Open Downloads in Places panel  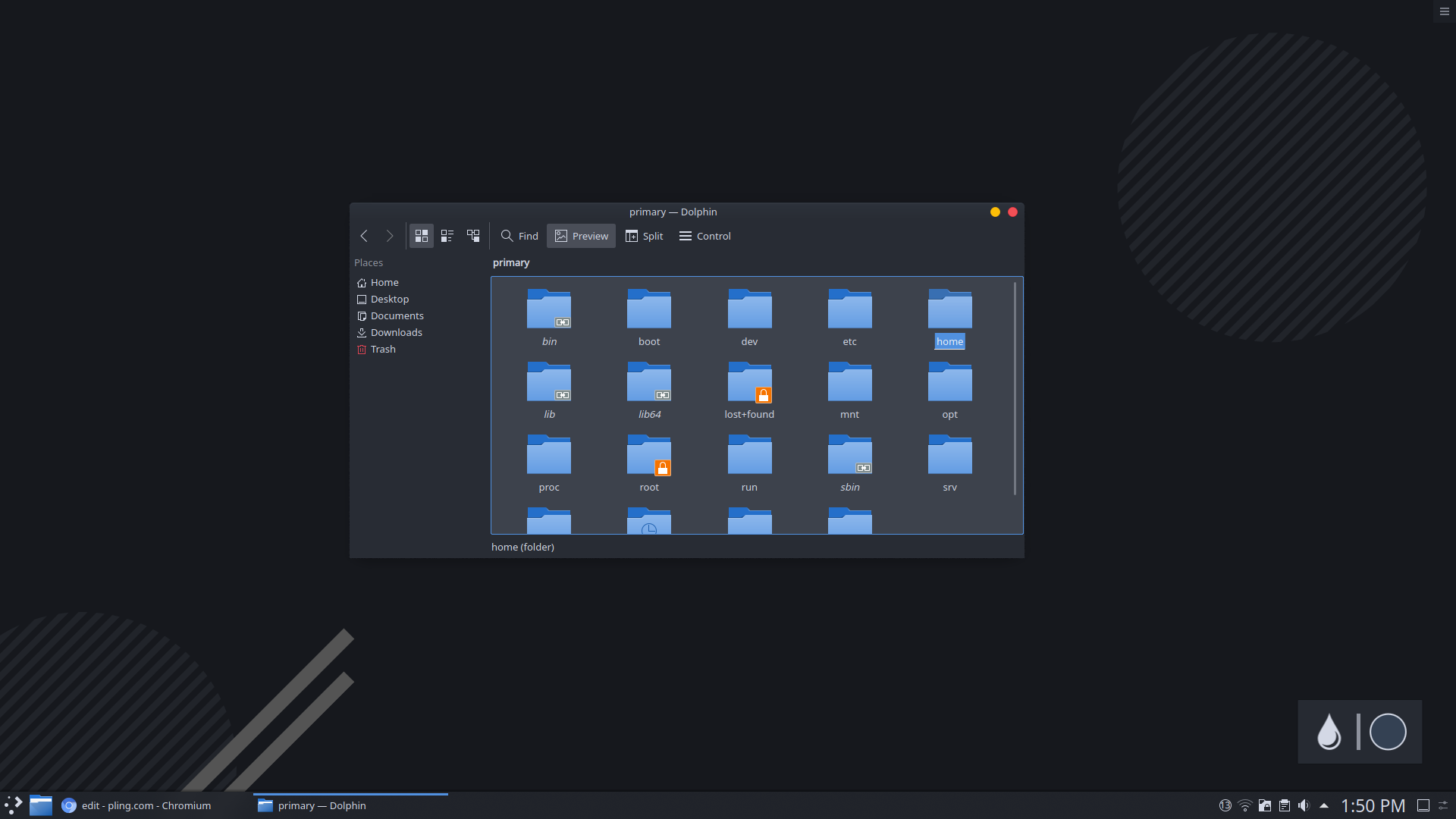(x=390, y=332)
